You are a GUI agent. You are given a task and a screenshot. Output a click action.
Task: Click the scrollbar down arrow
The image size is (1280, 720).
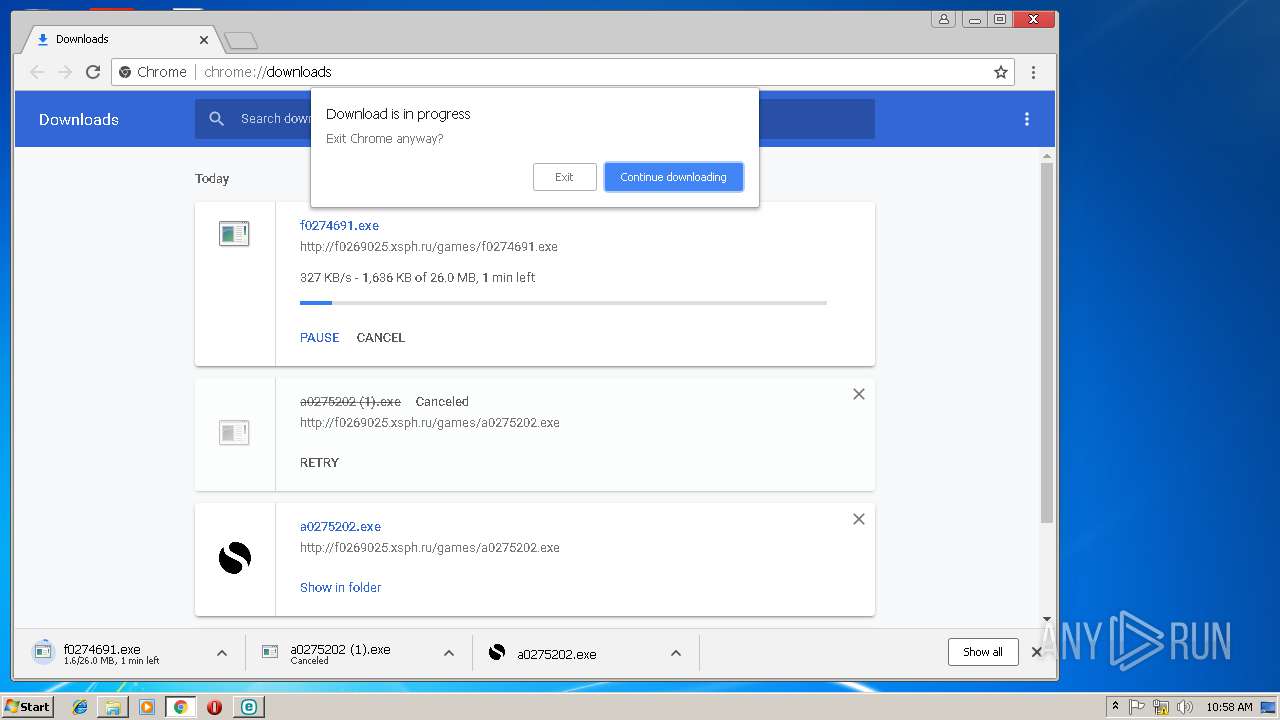coord(1047,619)
